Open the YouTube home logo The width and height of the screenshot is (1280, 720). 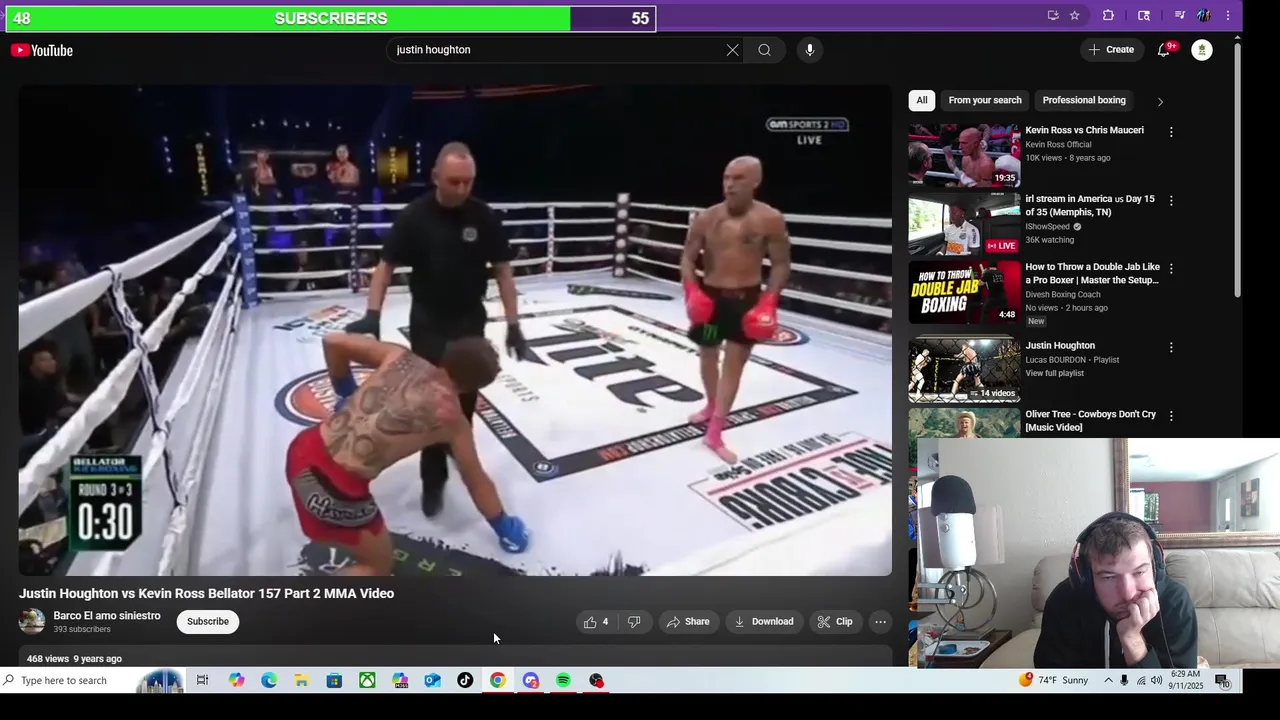click(42, 50)
